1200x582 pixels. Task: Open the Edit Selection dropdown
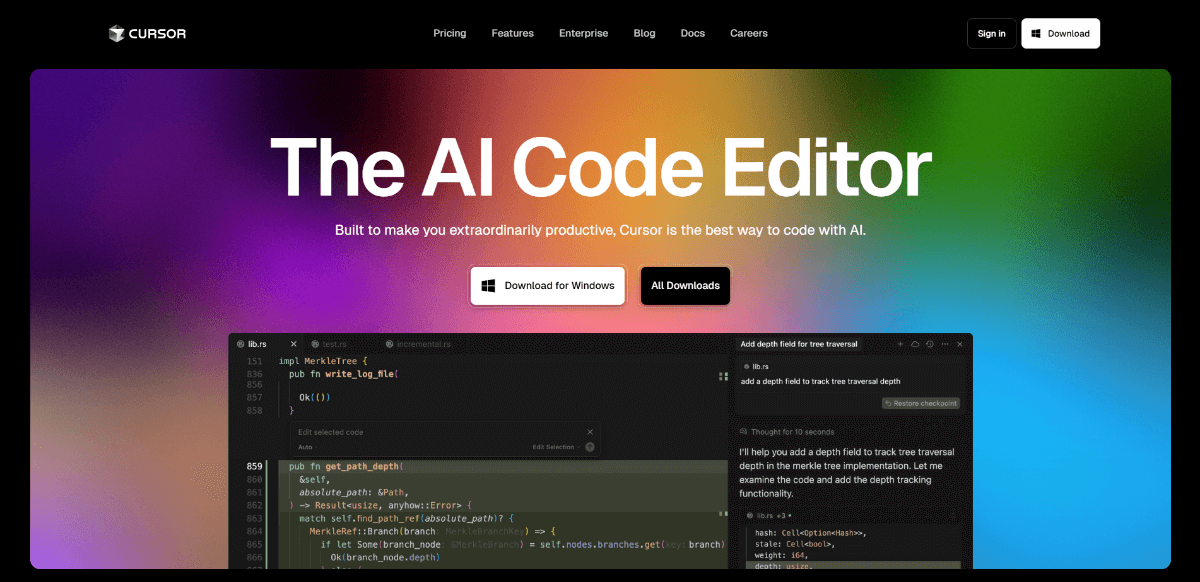tap(556, 447)
